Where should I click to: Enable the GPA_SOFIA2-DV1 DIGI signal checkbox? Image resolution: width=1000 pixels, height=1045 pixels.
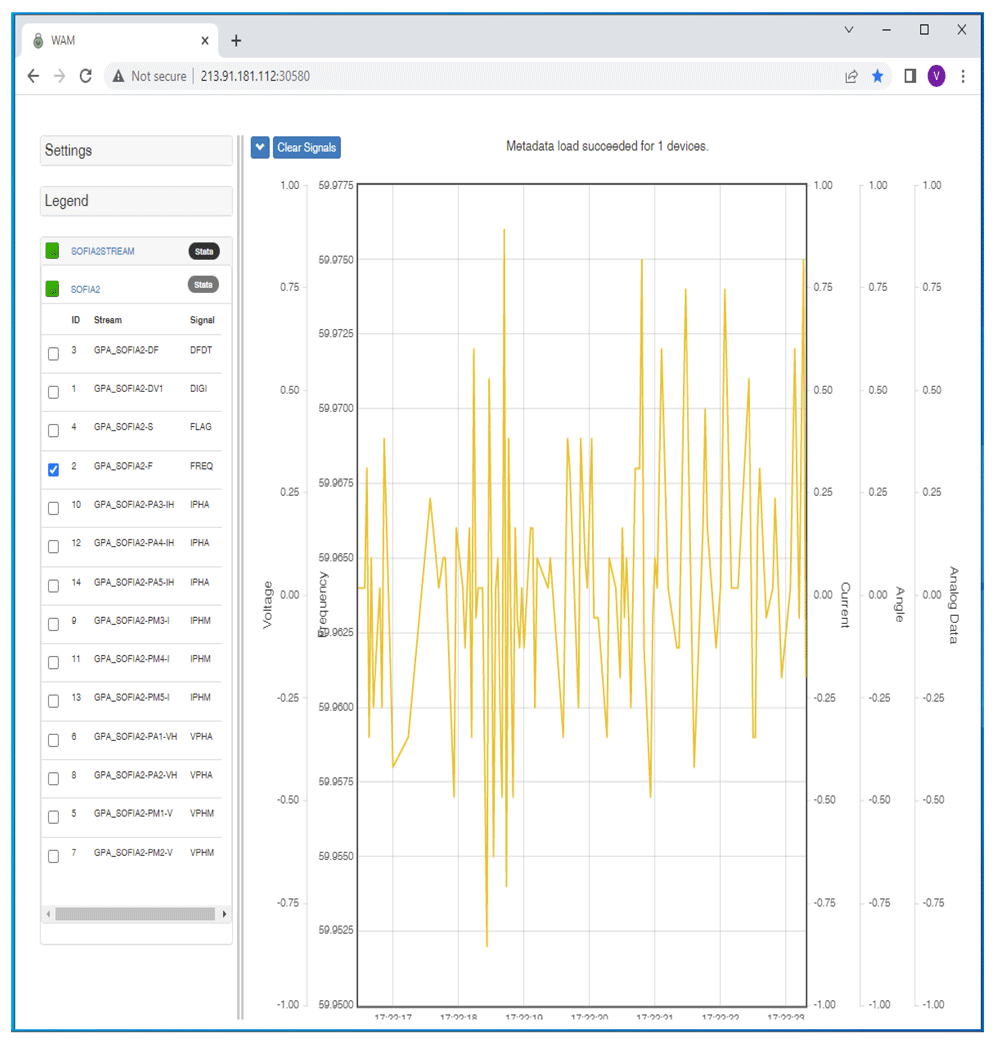(x=53, y=392)
